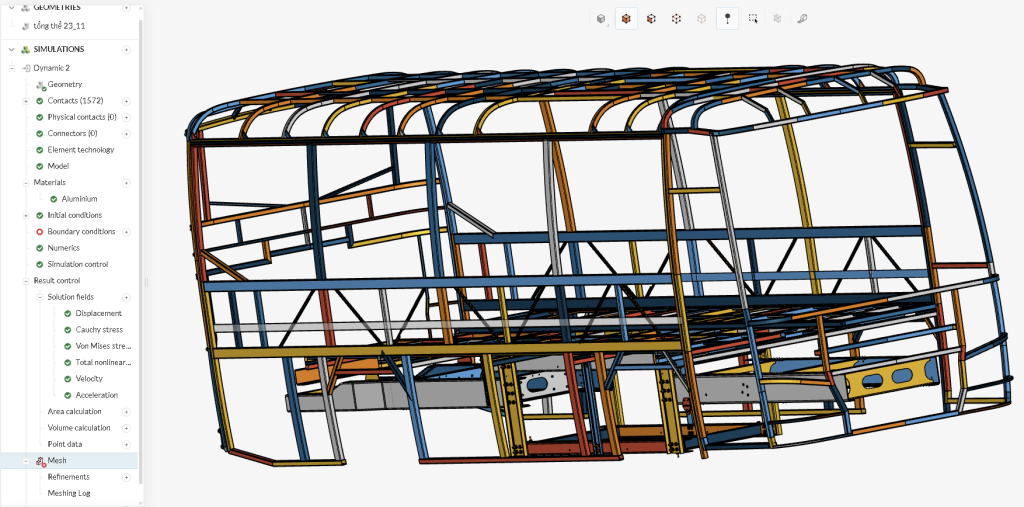Screen dimensions: 1024x507
Task: Add a contact next to Contacts (1572)
Action: click(126, 101)
